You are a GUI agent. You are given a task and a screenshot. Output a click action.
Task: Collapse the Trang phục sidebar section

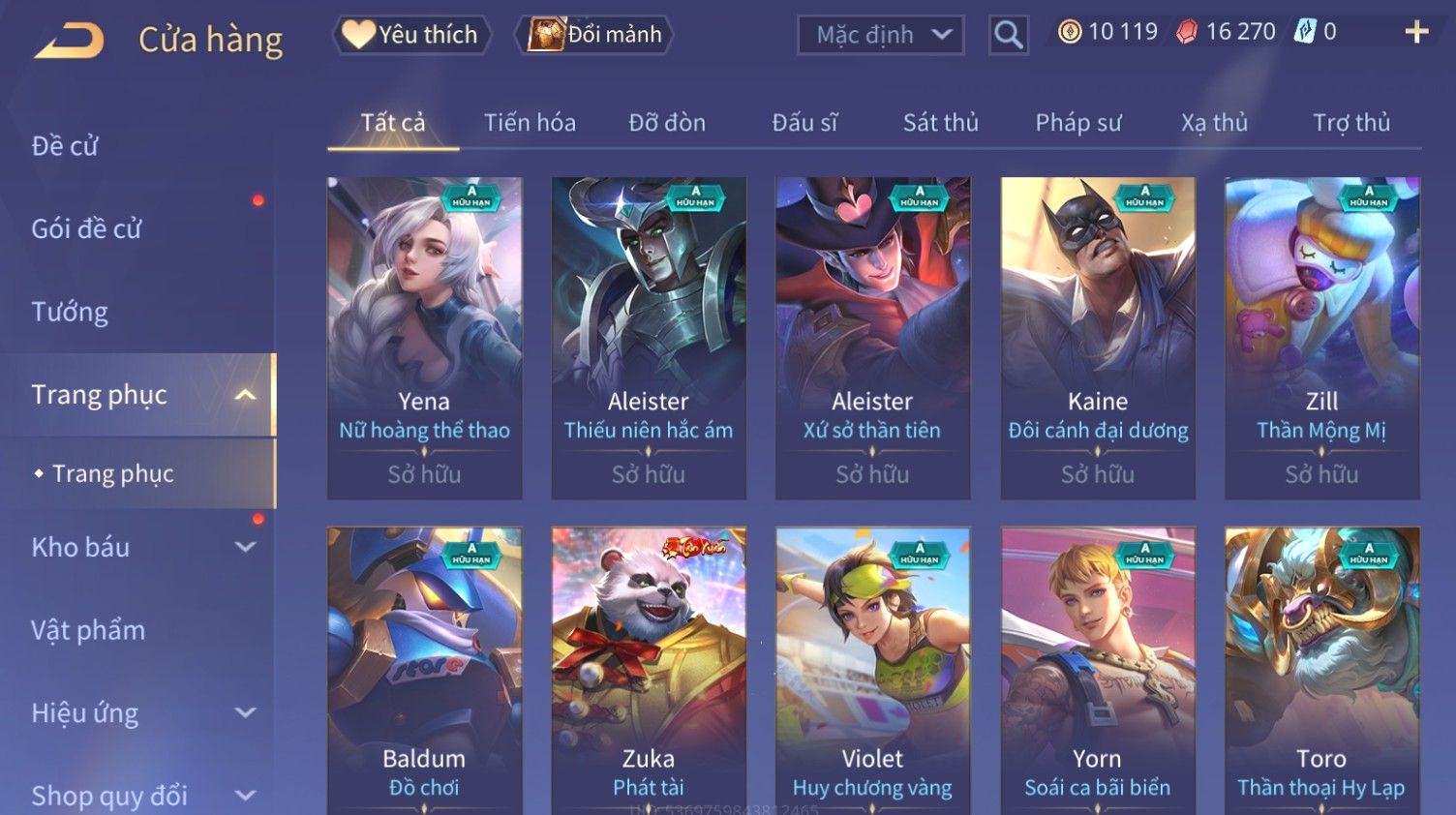point(245,395)
